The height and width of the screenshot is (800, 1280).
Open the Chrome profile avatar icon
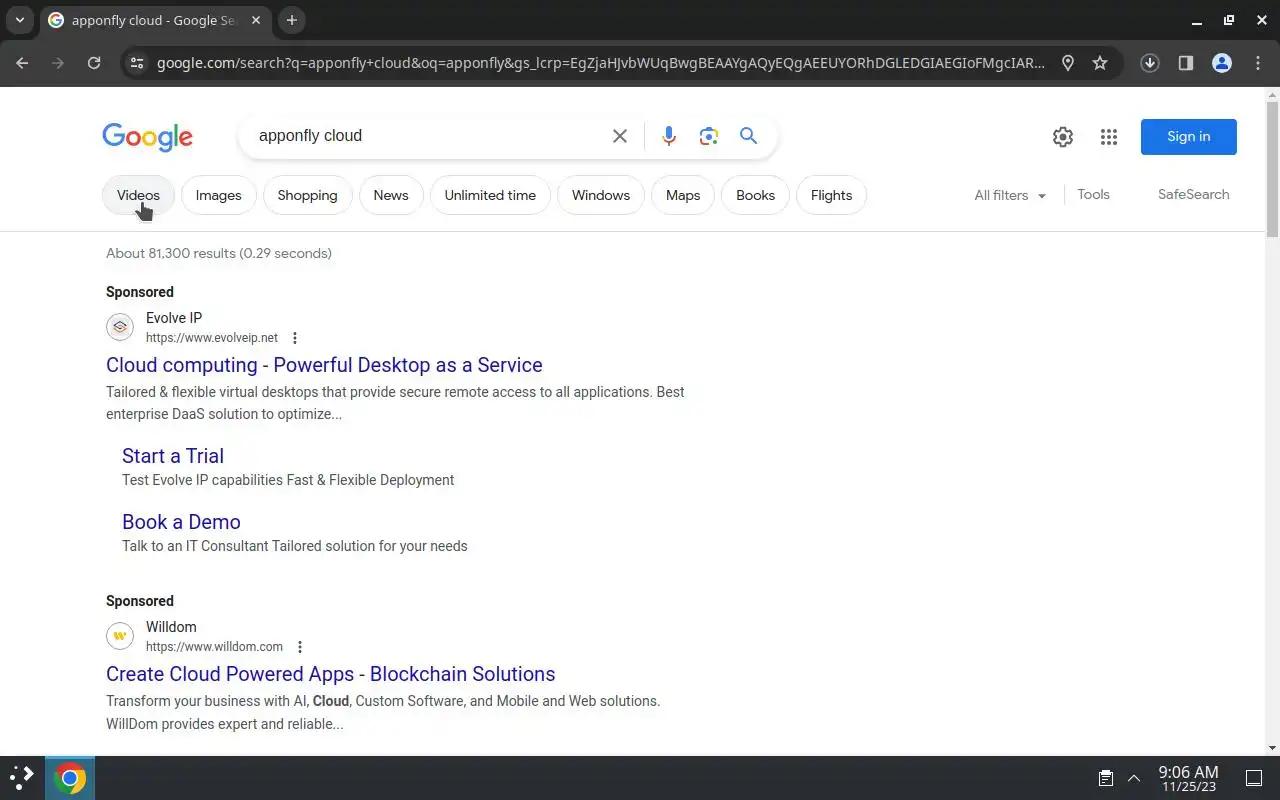tap(1222, 63)
